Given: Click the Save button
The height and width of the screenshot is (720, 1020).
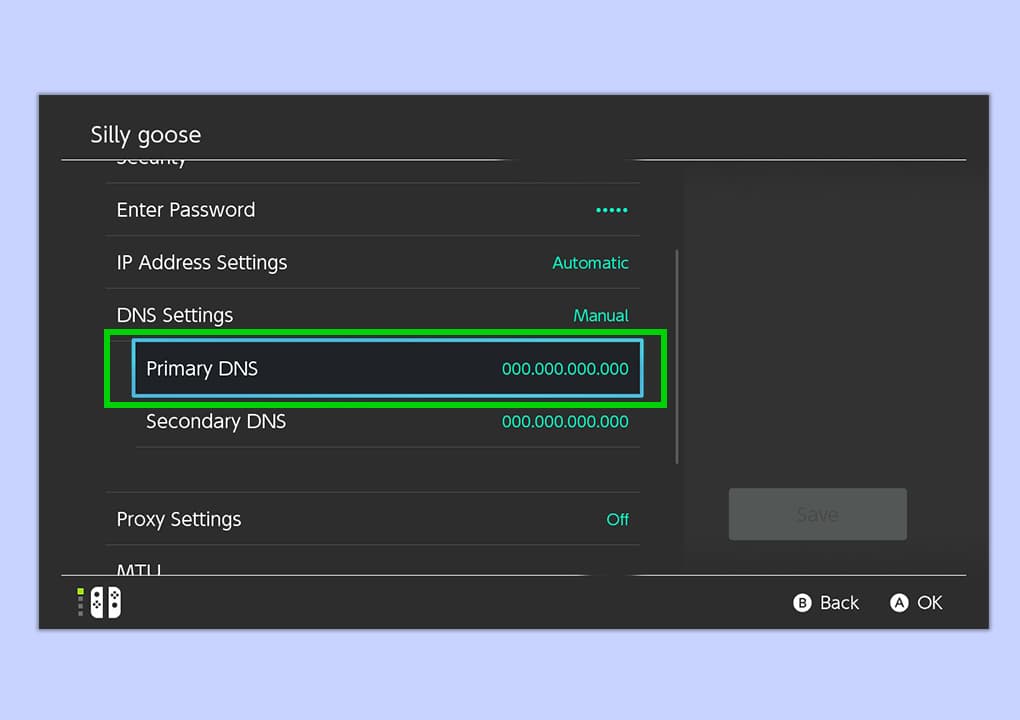Looking at the screenshot, I should [x=817, y=514].
